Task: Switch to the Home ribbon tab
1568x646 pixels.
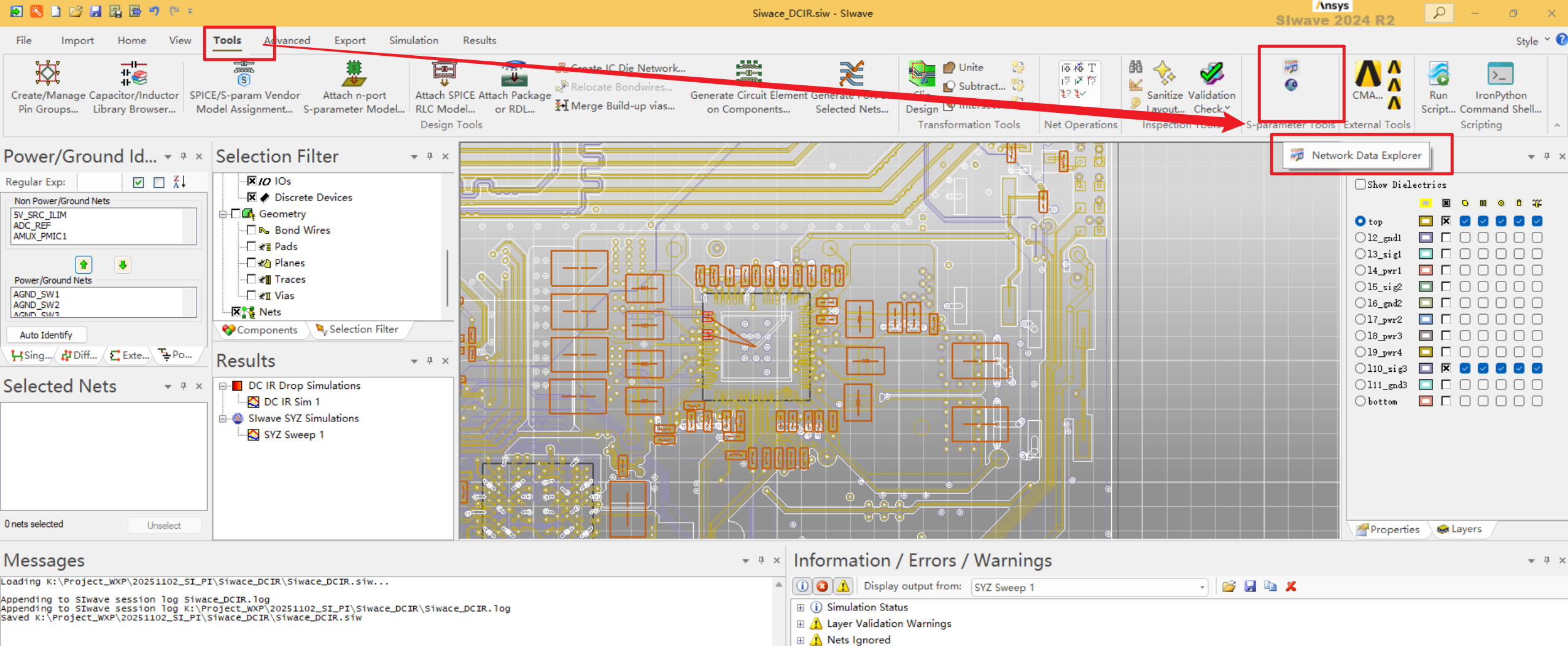Action: coord(131,40)
